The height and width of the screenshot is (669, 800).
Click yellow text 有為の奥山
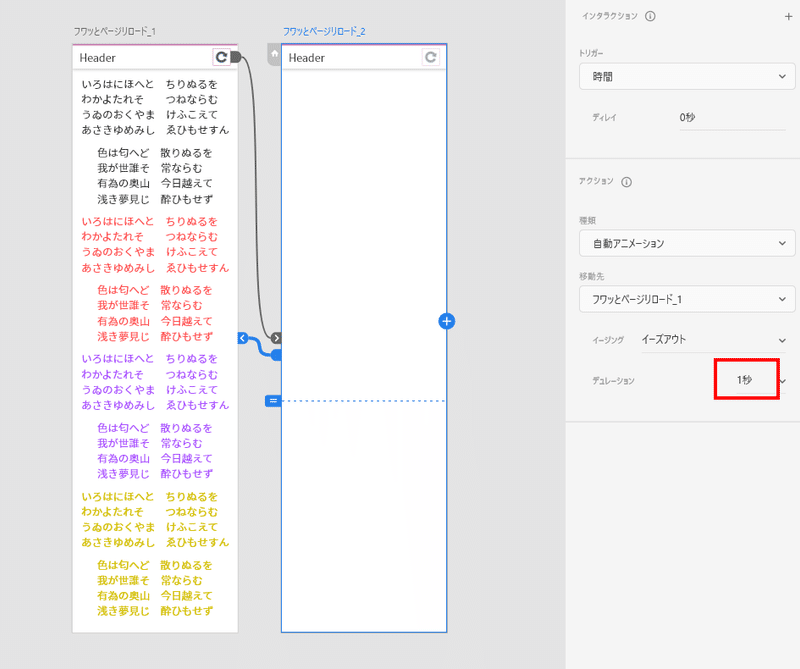point(123,596)
